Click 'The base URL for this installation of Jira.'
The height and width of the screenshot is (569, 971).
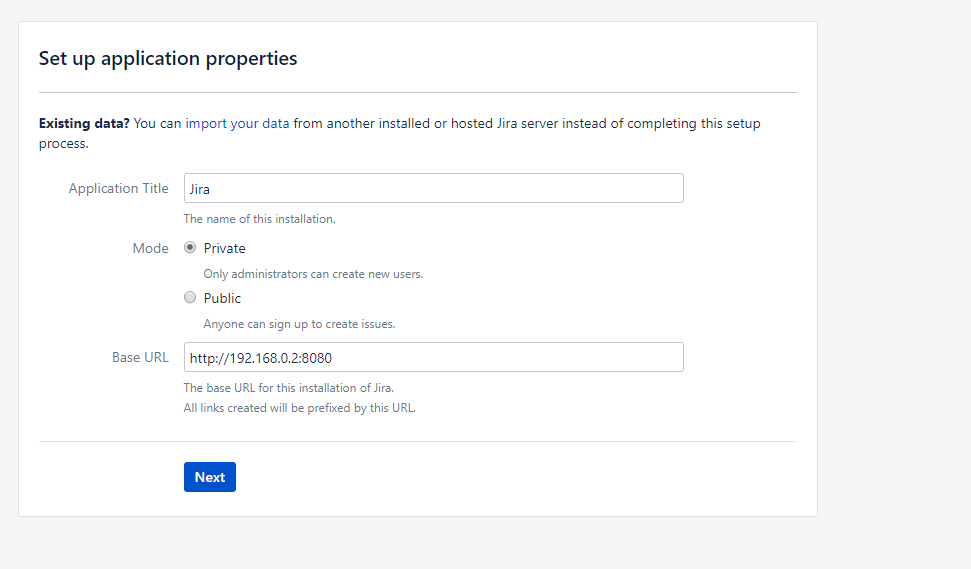289,388
